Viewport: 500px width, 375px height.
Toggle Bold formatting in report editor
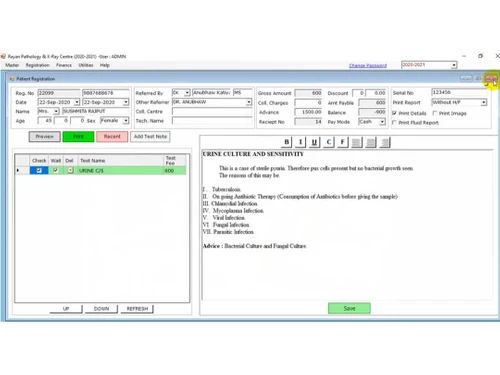pos(286,142)
